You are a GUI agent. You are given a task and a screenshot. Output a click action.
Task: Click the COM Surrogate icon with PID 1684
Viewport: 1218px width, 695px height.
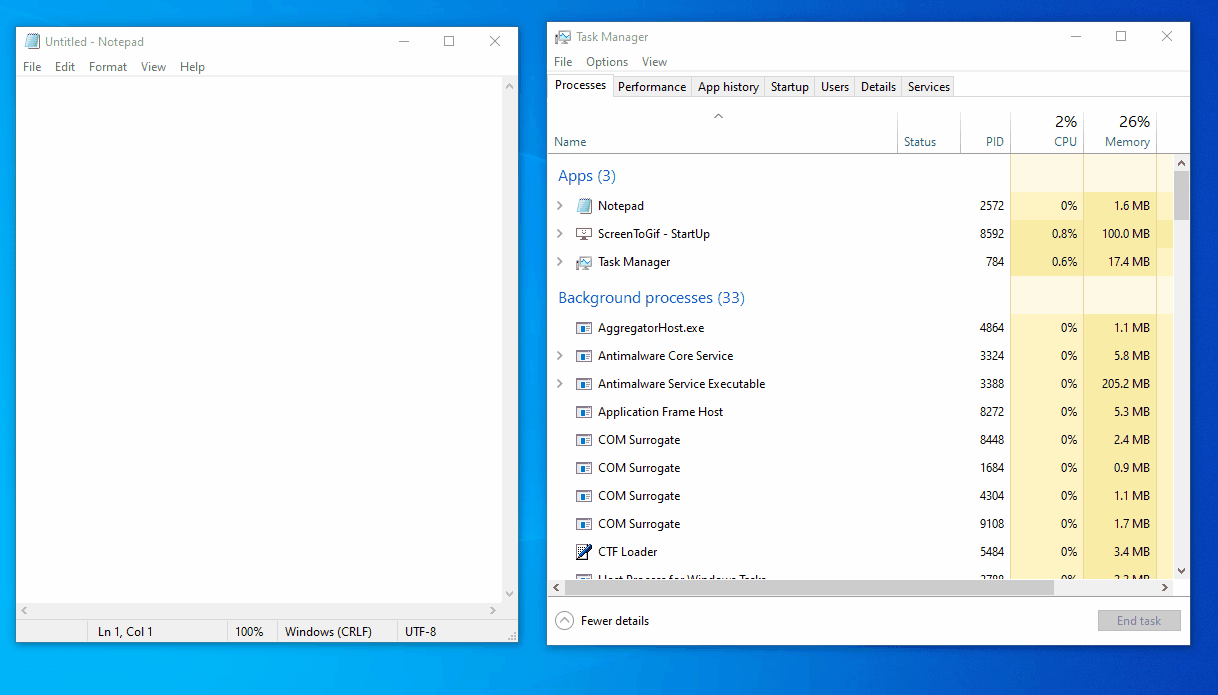(x=585, y=468)
